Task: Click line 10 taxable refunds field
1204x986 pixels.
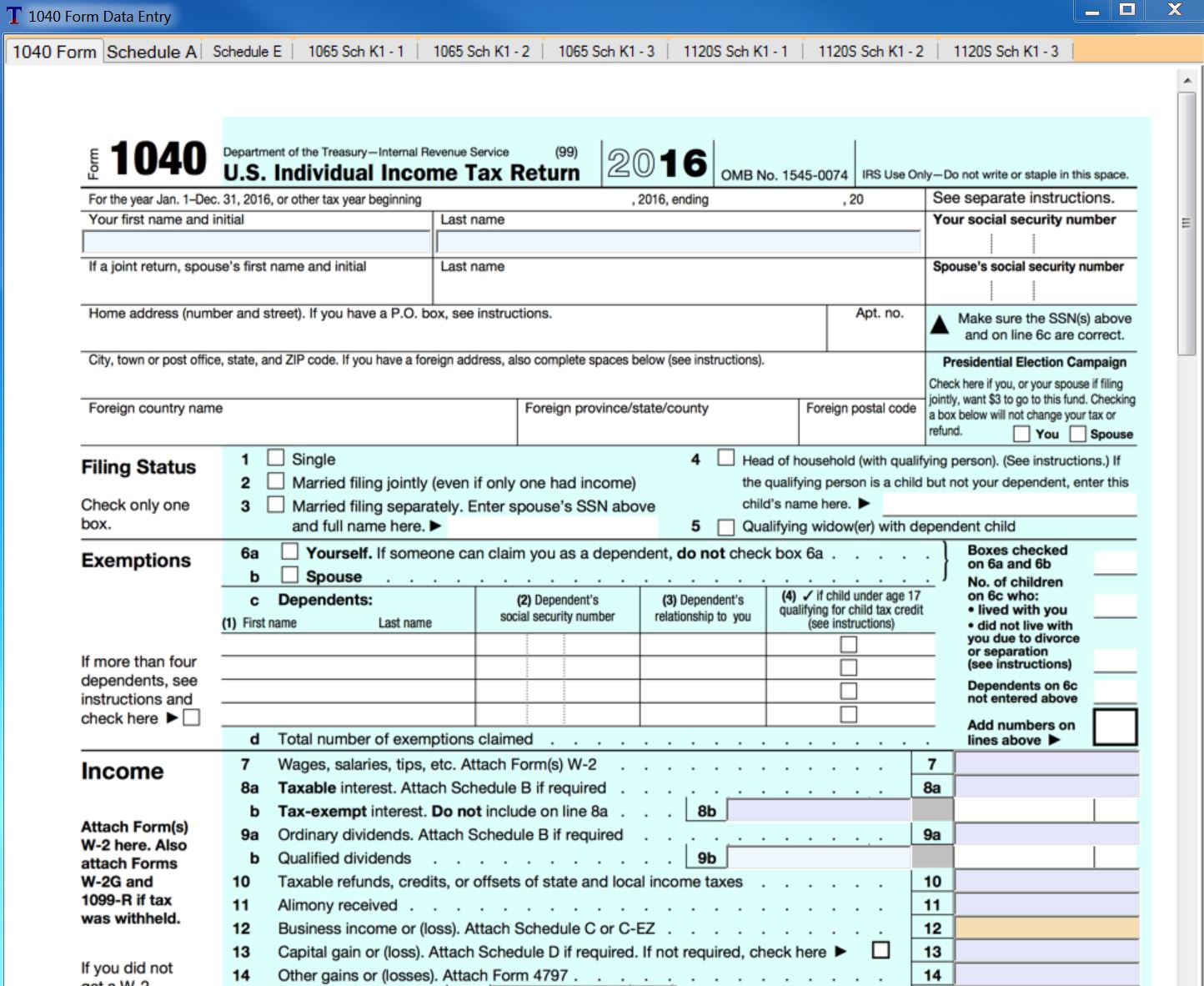Action: click(x=1046, y=880)
